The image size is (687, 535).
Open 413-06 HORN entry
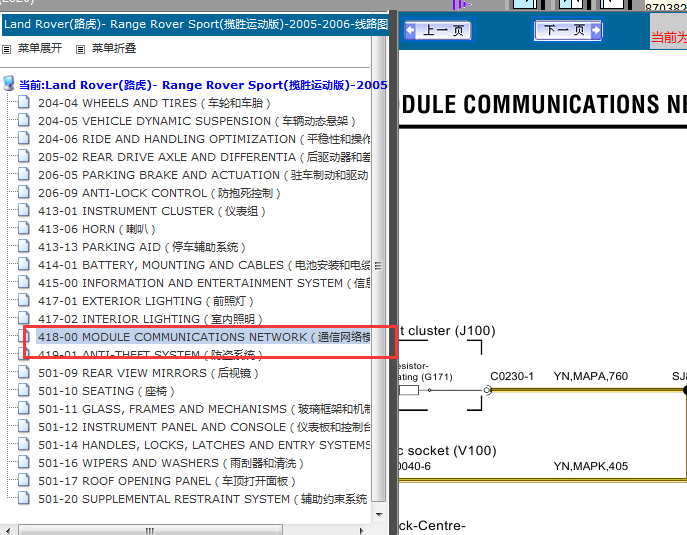click(x=97, y=229)
